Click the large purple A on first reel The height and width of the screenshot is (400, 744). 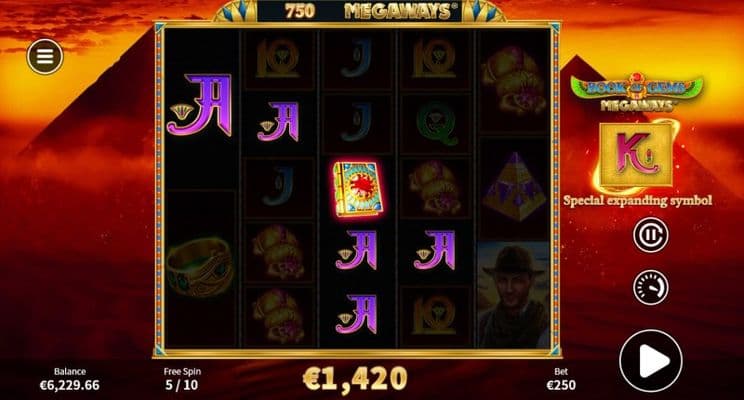[x=199, y=105]
